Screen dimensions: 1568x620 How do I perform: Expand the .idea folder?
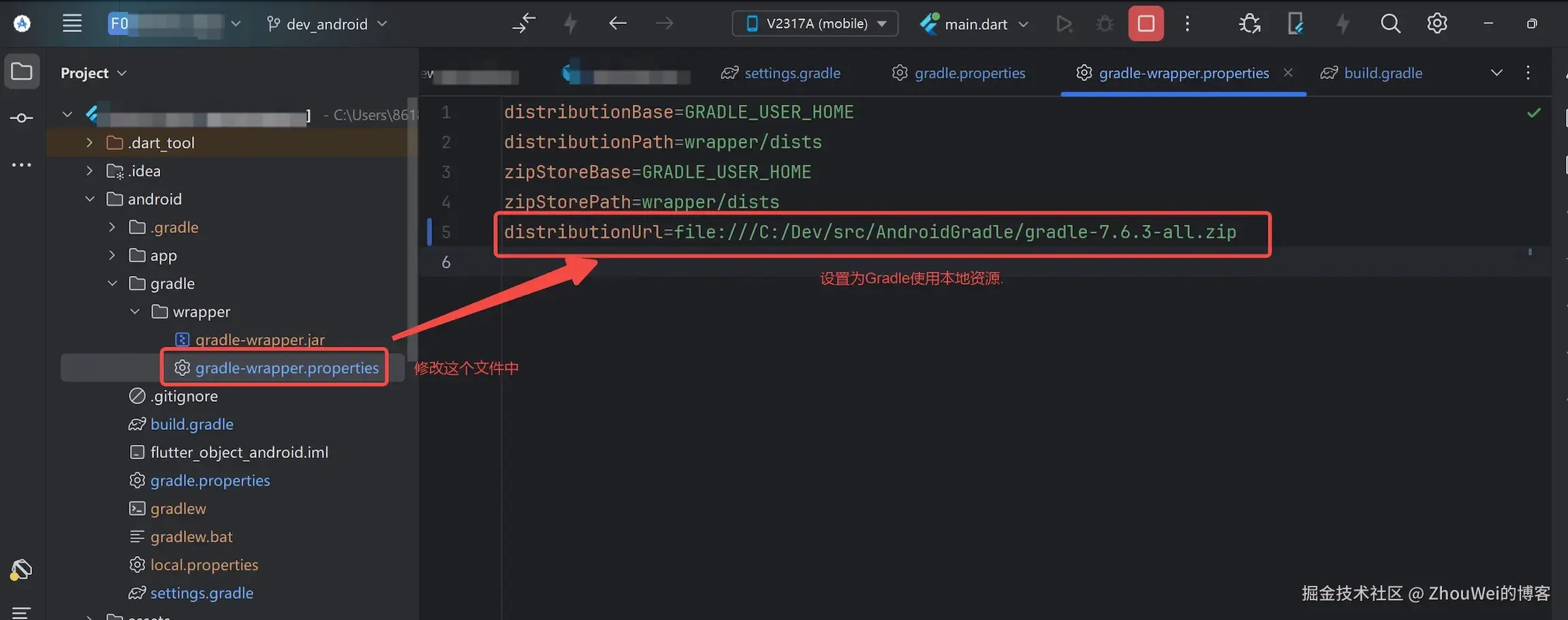coord(89,170)
